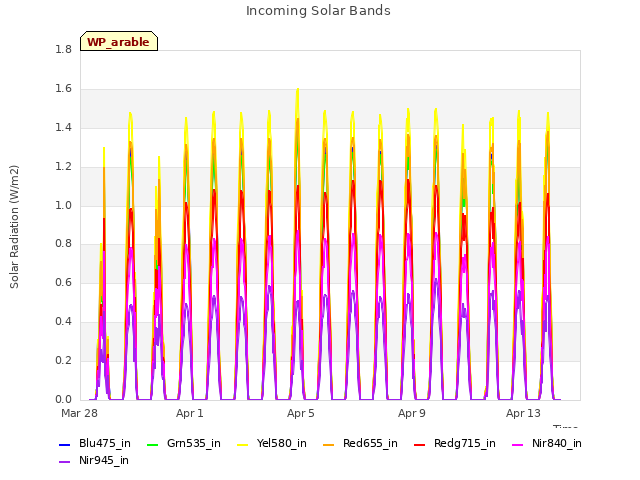Click the WP_arable site label

coord(119,41)
